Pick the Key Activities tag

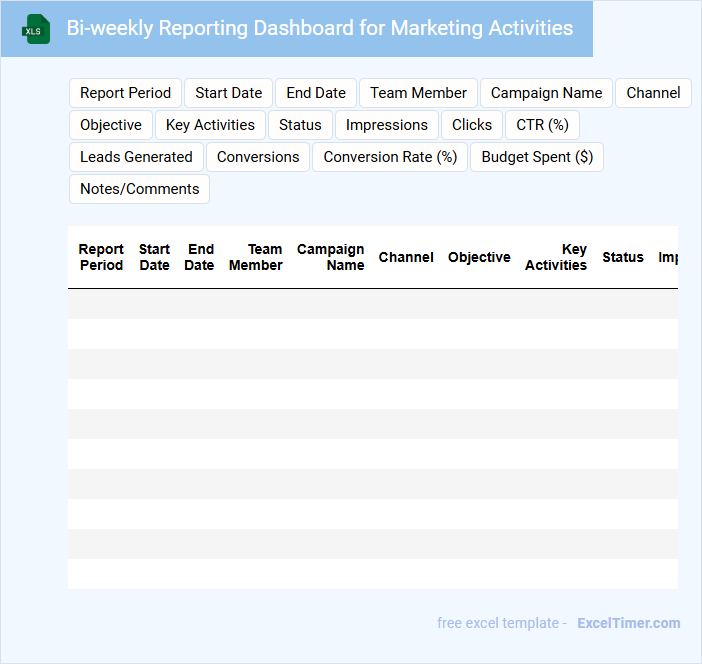click(x=210, y=125)
